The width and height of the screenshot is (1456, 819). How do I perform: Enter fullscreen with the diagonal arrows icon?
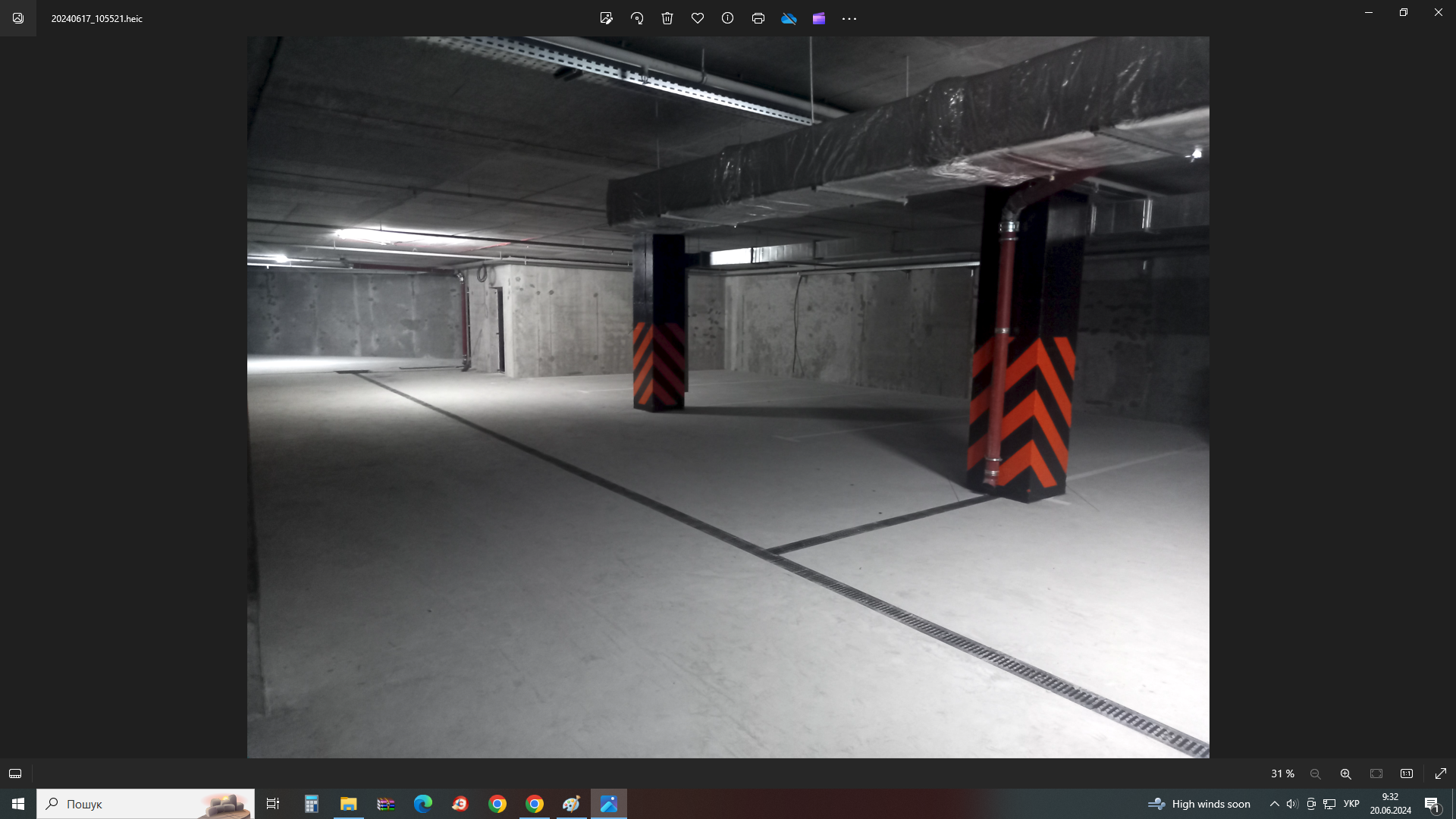[x=1441, y=773]
